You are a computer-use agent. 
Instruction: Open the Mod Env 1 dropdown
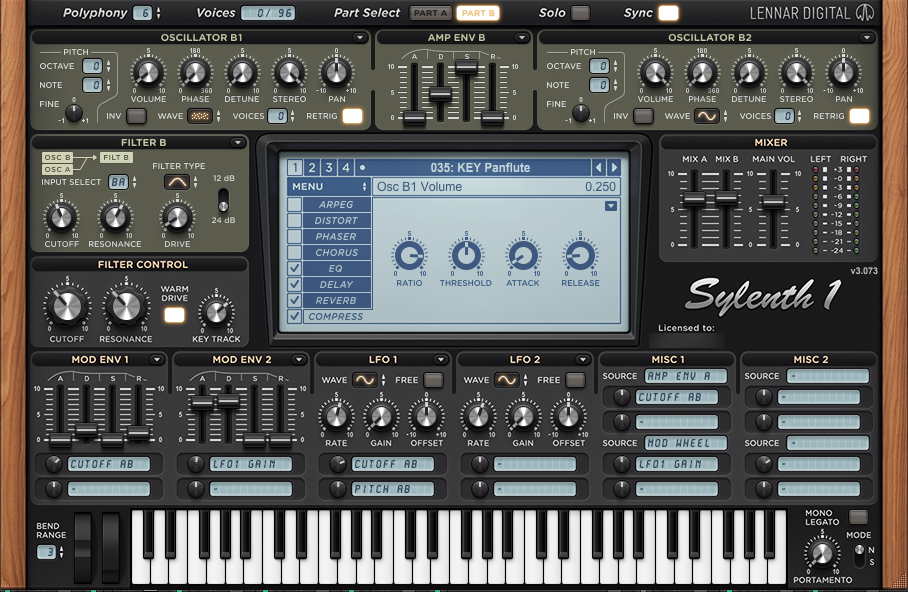[x=156, y=360]
